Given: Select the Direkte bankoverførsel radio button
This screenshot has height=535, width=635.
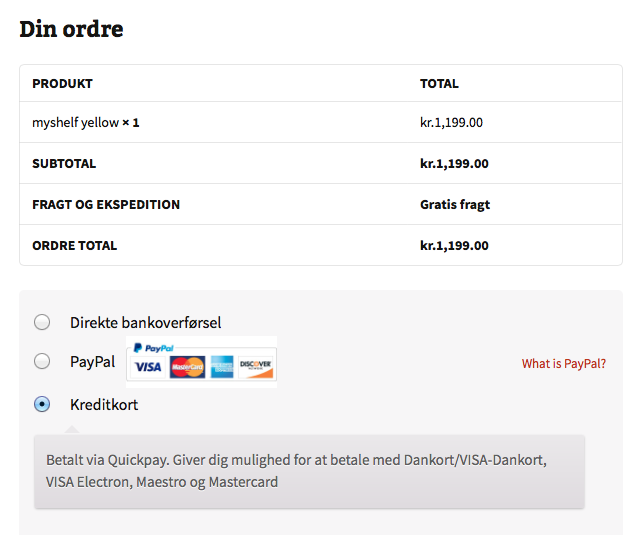Looking at the screenshot, I should 42,322.
